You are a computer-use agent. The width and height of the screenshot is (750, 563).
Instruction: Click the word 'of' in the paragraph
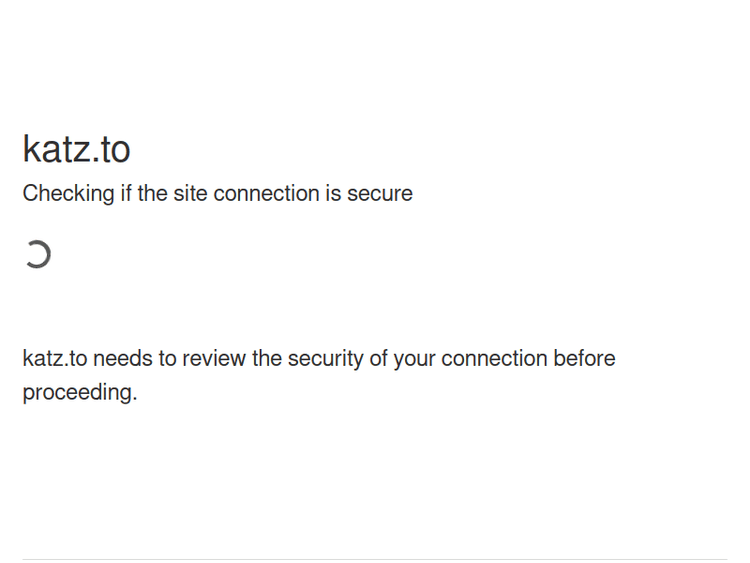[378, 359]
